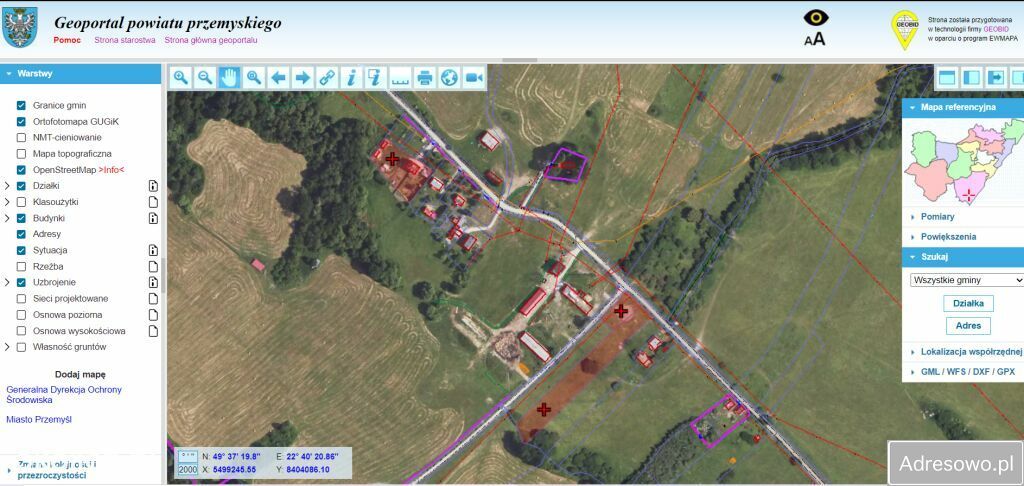Expand the Lokalizacja współrzędnej section
The width and height of the screenshot is (1024, 486).
[963, 351]
